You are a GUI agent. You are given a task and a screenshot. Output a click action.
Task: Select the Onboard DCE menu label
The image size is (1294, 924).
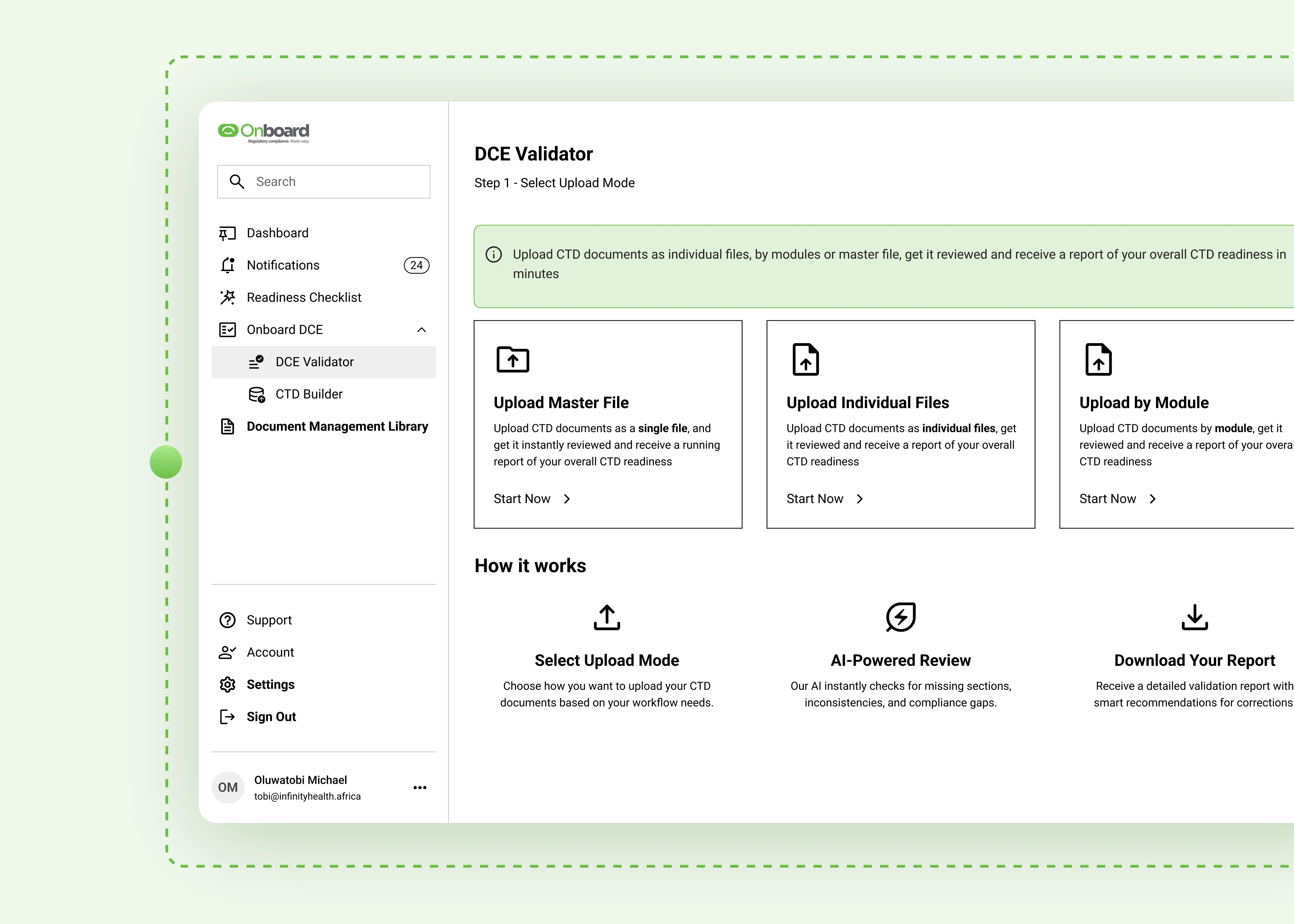pos(284,330)
